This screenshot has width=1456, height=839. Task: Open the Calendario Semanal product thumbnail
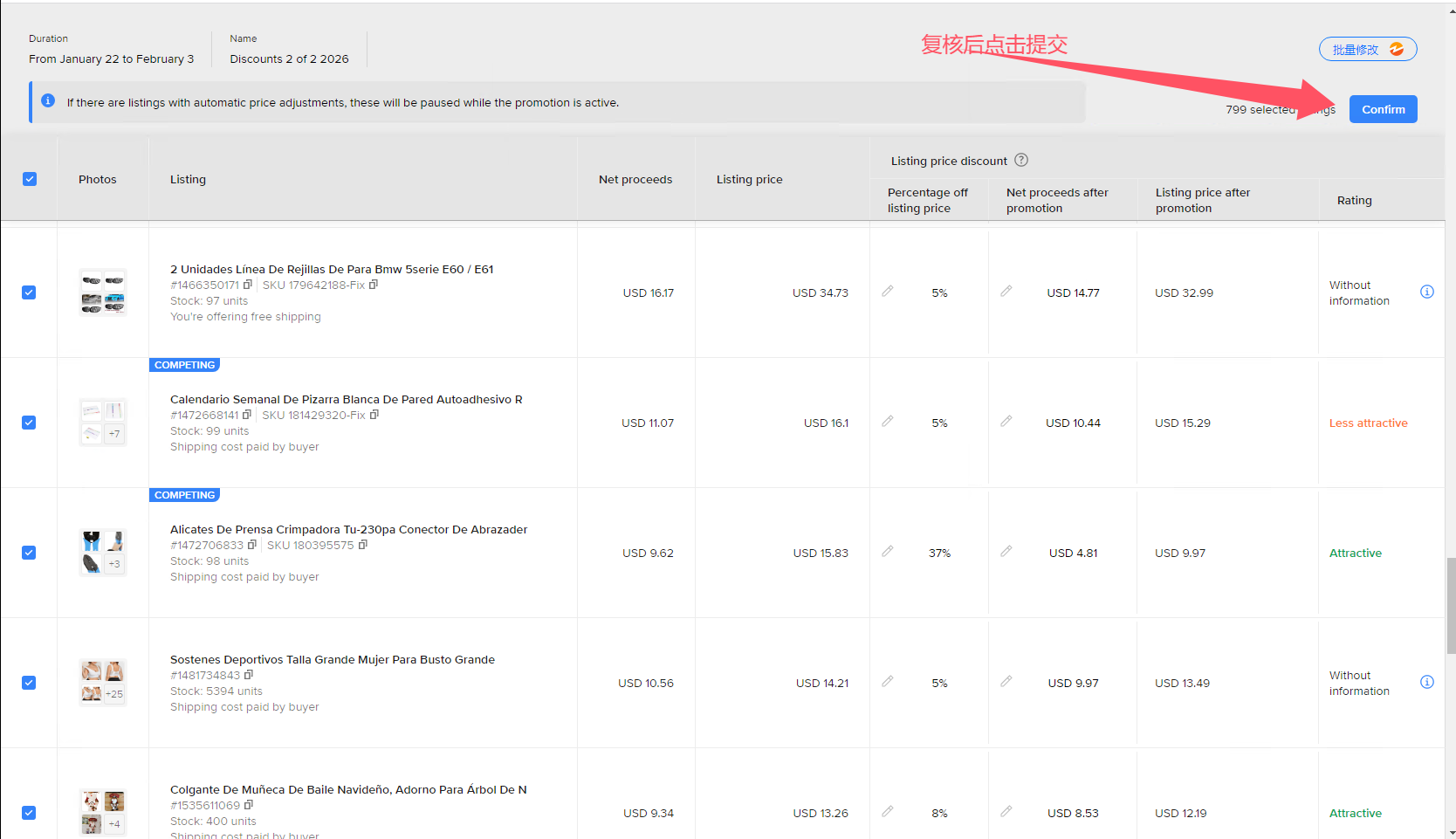pyautogui.click(x=103, y=423)
